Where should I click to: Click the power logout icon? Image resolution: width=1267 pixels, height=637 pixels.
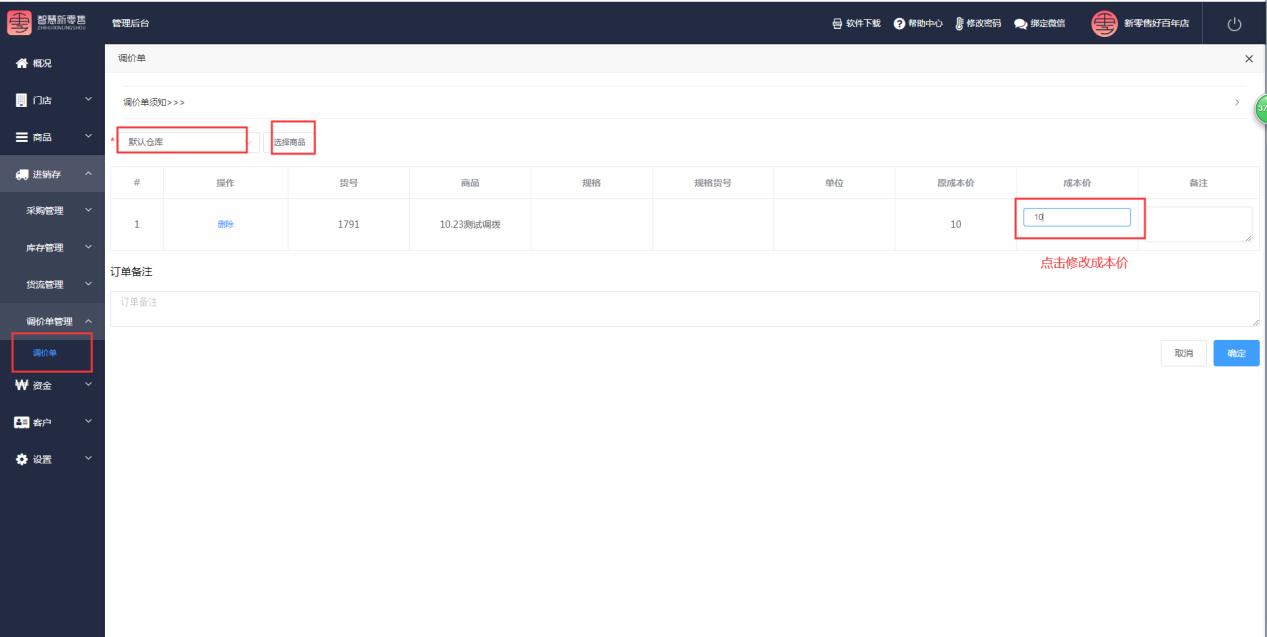(1234, 24)
